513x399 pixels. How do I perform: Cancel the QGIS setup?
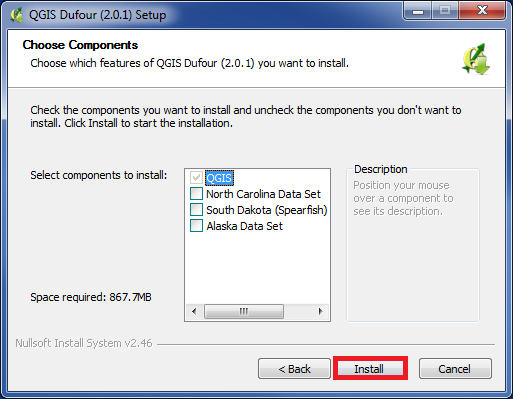coord(455,369)
